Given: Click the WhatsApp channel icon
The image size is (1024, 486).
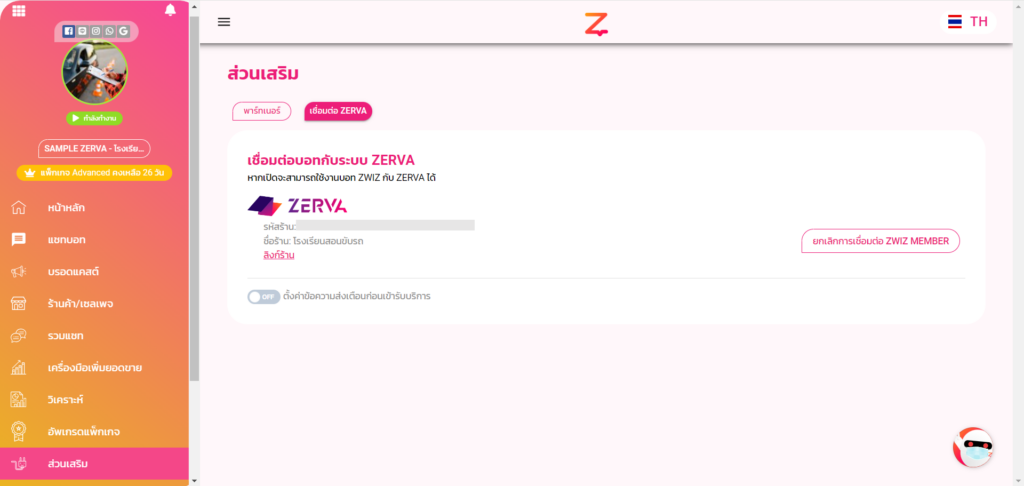Looking at the screenshot, I should [x=109, y=31].
